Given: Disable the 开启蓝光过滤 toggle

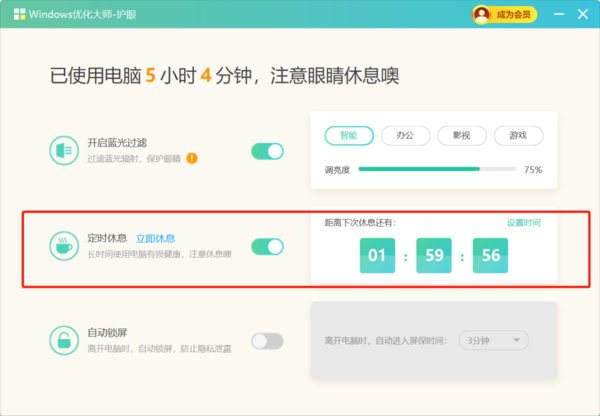Looking at the screenshot, I should coord(267,151).
